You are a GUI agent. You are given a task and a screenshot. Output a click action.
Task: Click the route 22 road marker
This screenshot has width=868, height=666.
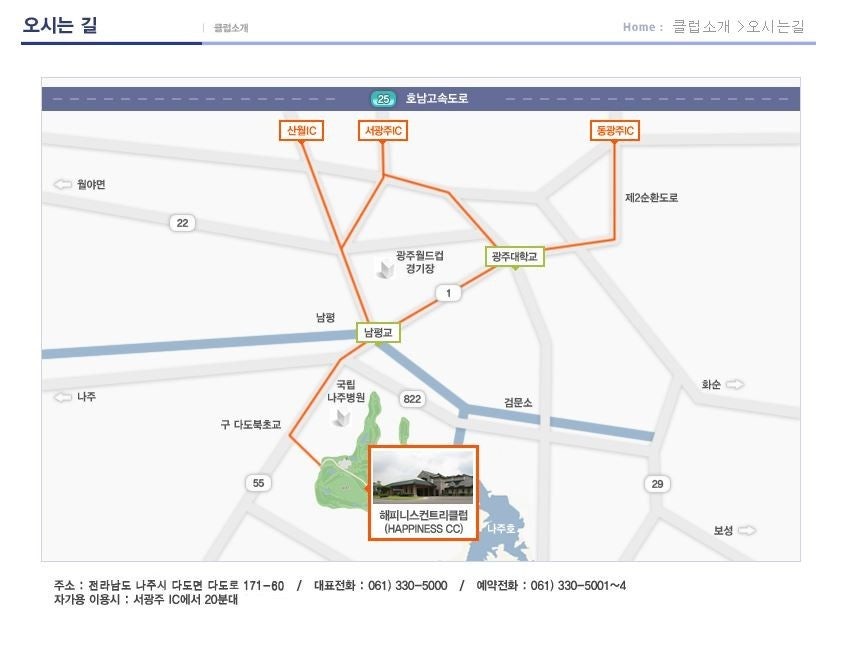182,222
